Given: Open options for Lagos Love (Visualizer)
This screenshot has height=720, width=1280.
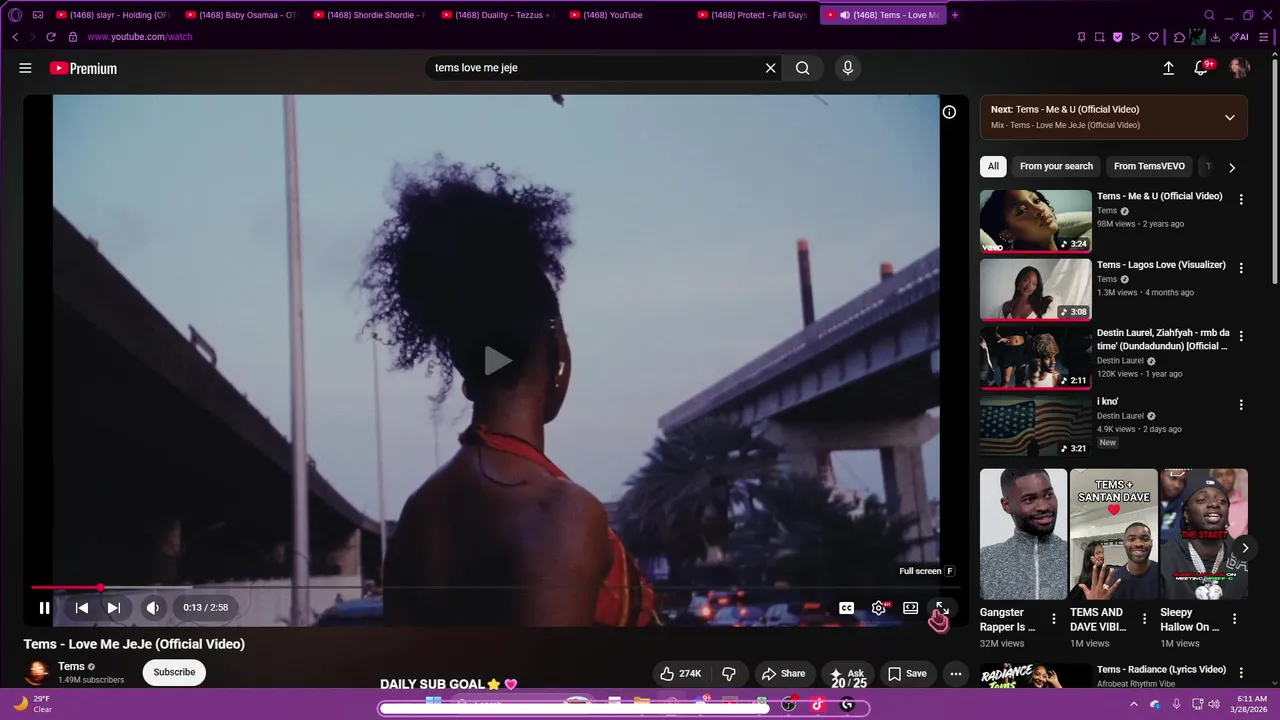Looking at the screenshot, I should (x=1241, y=268).
